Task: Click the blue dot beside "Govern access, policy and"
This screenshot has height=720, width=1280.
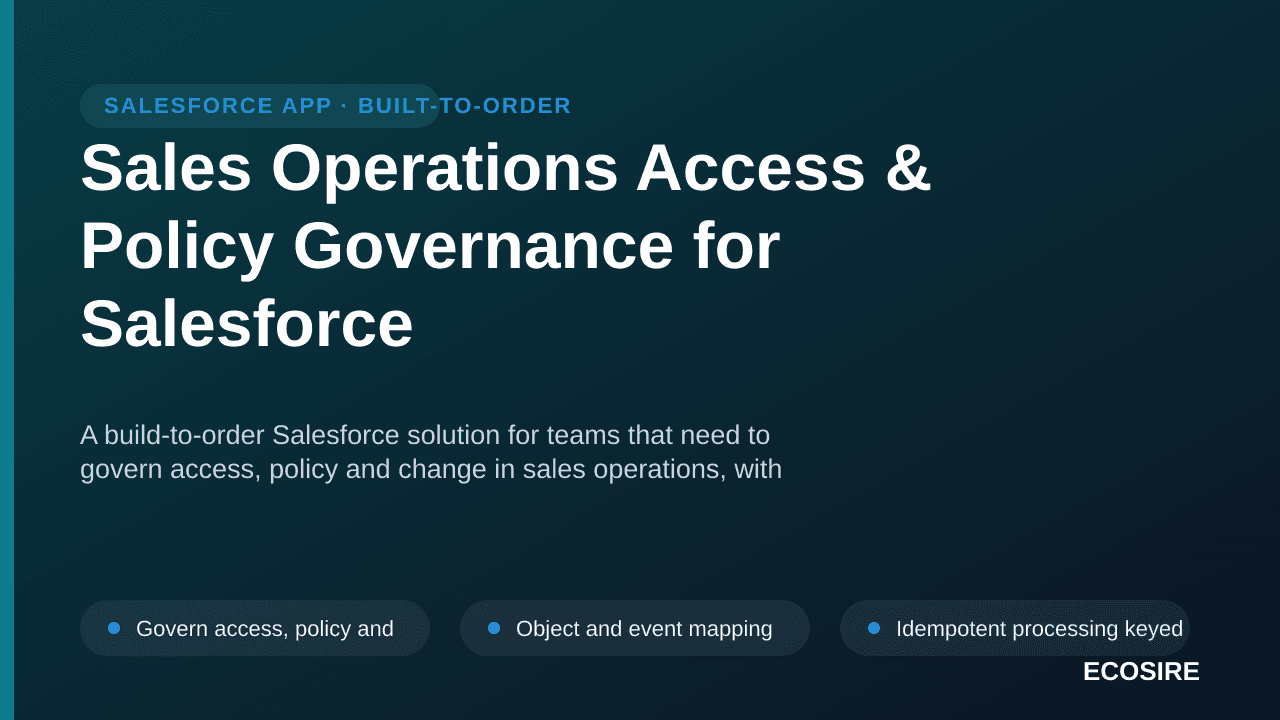Action: [114, 628]
